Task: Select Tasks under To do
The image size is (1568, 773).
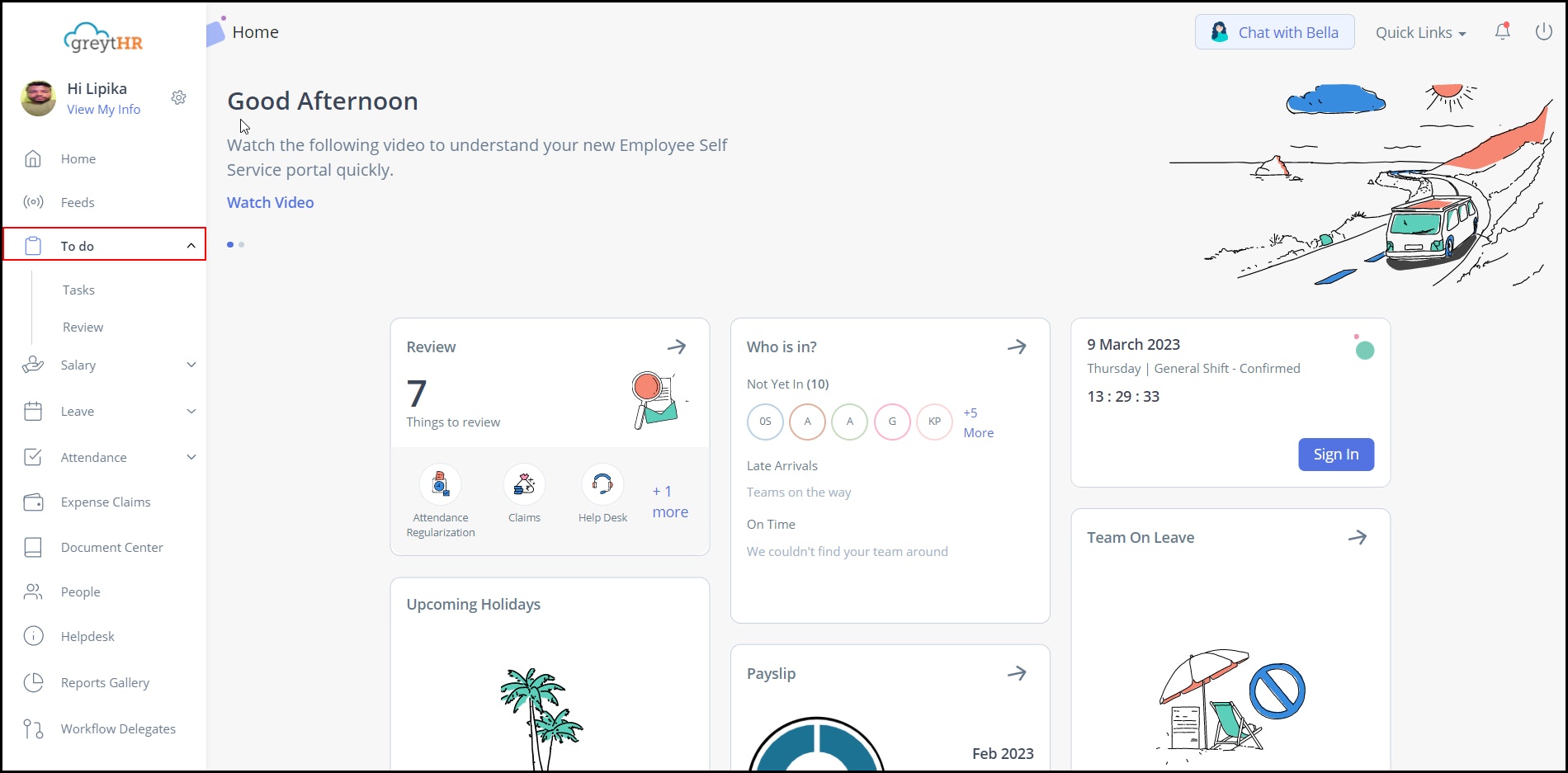Action: tap(78, 290)
